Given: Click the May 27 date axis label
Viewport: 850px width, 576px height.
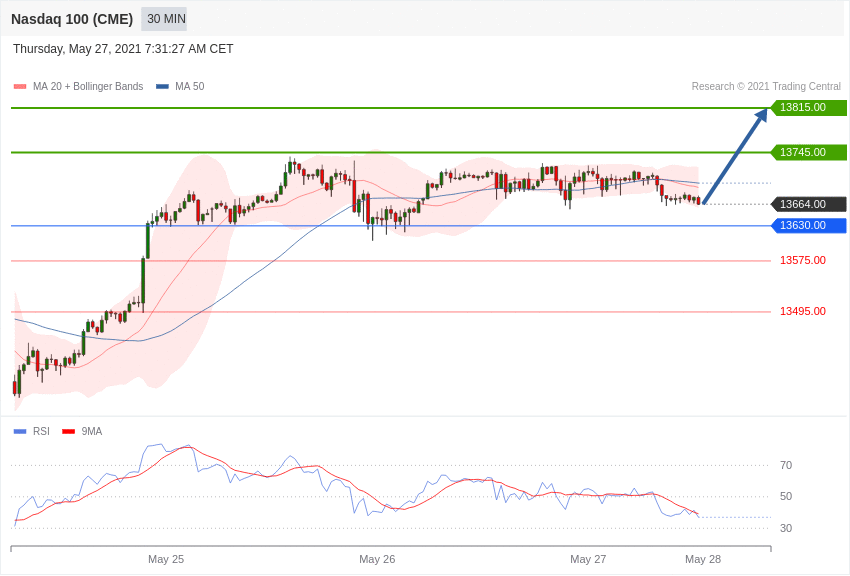Looking at the screenshot, I should pos(588,559).
